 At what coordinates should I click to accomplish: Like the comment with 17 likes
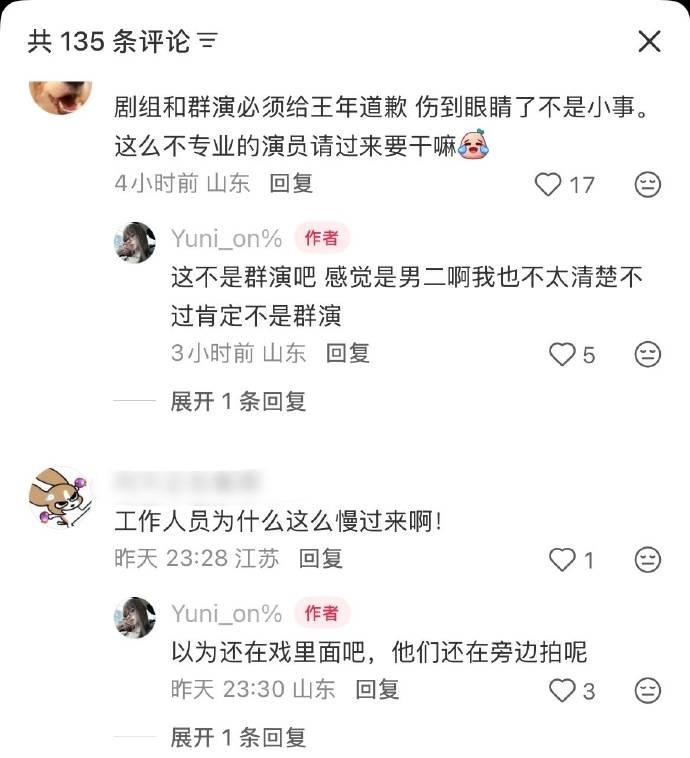pos(548,185)
